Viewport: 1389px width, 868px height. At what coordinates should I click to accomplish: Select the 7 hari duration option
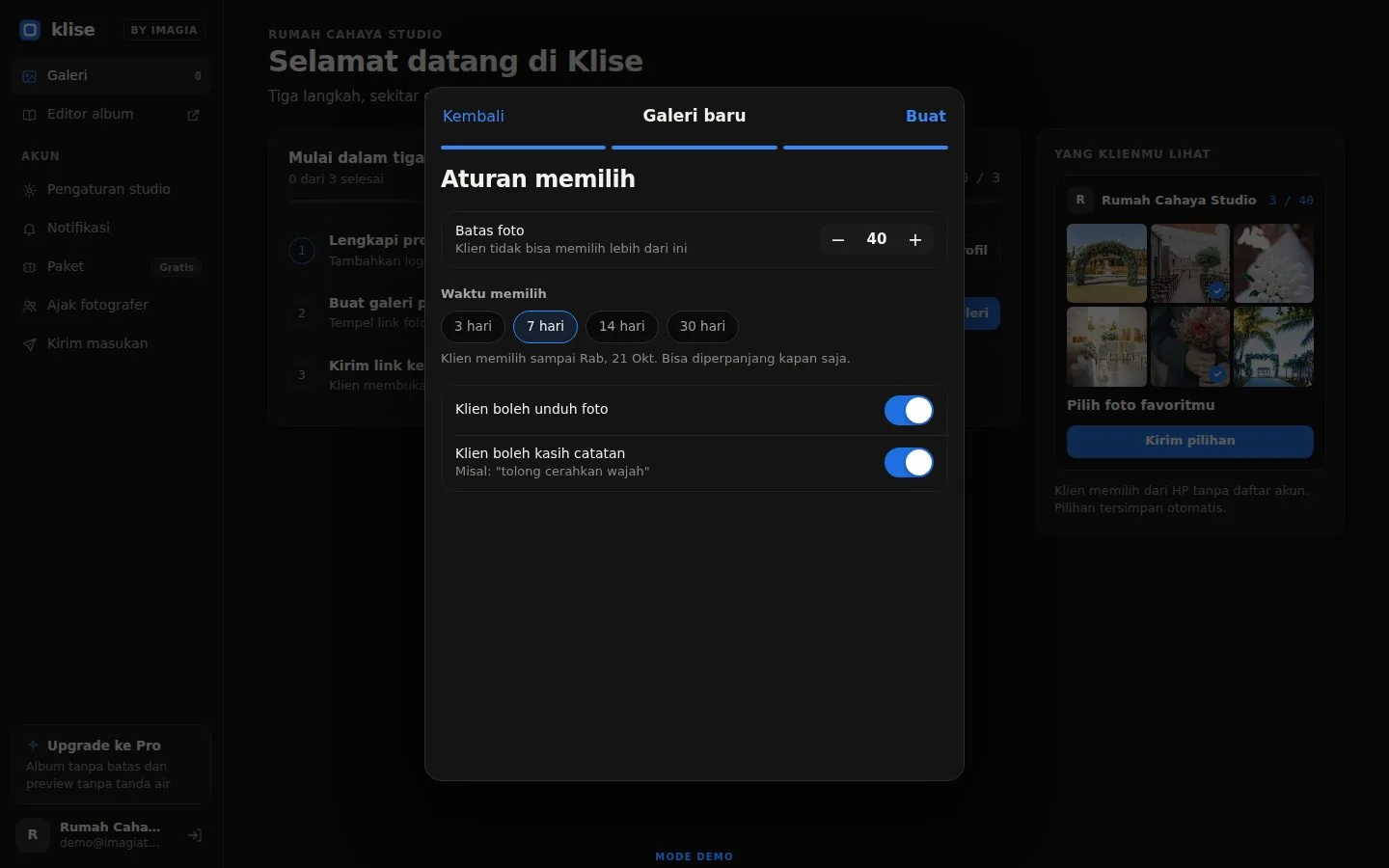[x=545, y=327]
